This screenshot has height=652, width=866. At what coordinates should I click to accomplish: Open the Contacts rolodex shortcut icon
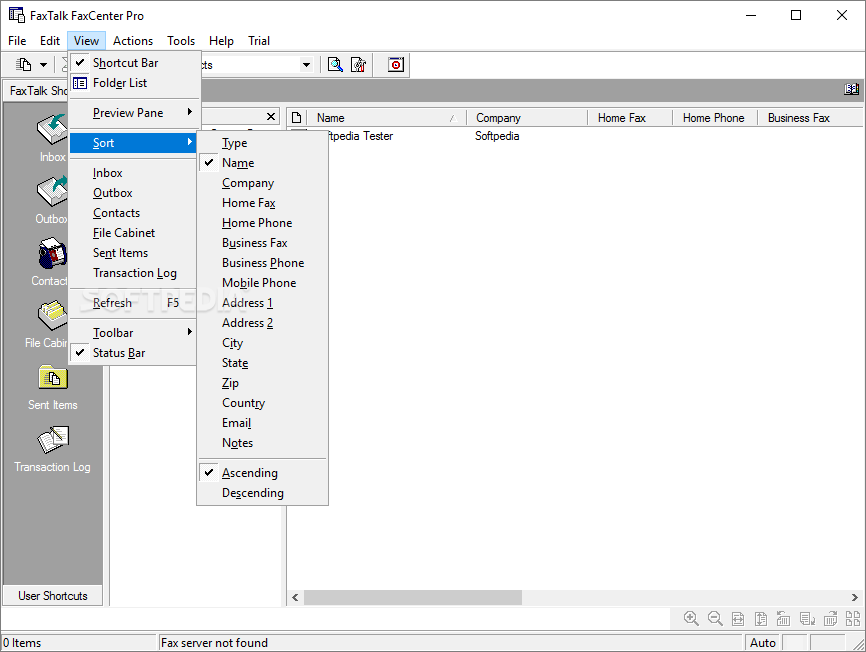pyautogui.click(x=52, y=255)
